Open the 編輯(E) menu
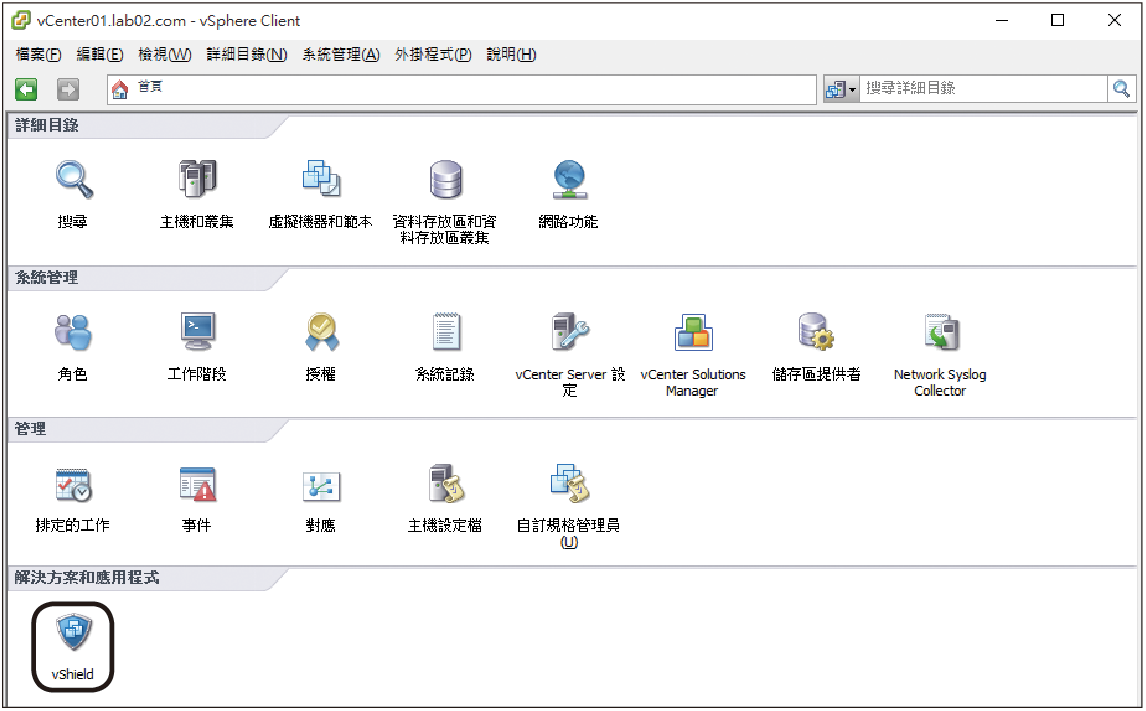This screenshot has width=1146, height=711. 100,55
